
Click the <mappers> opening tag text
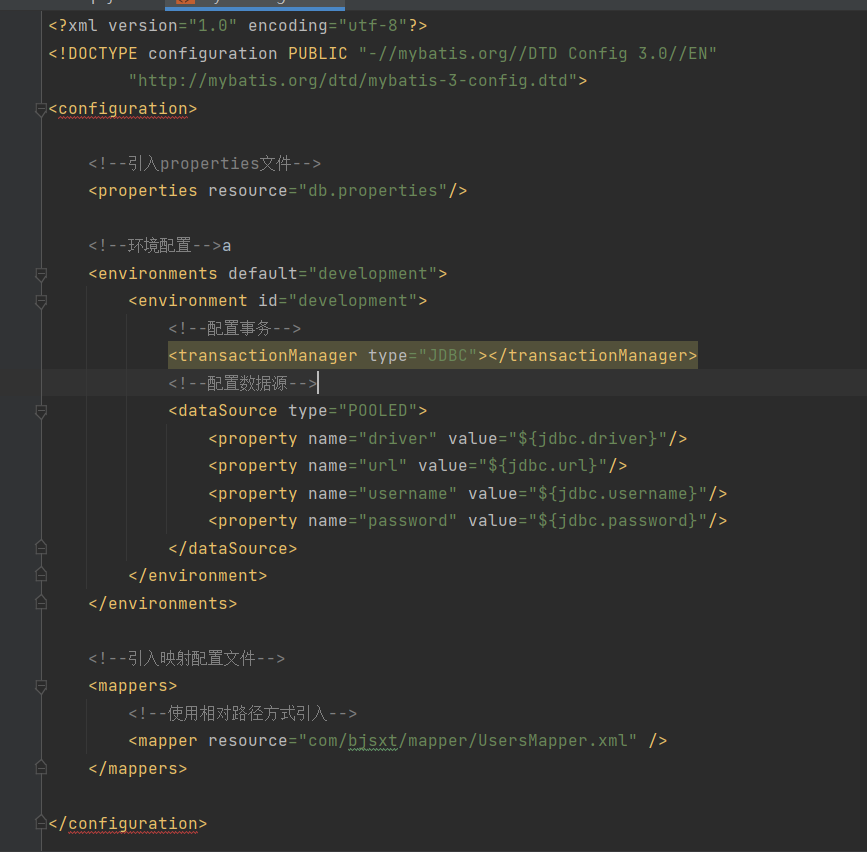(x=133, y=686)
